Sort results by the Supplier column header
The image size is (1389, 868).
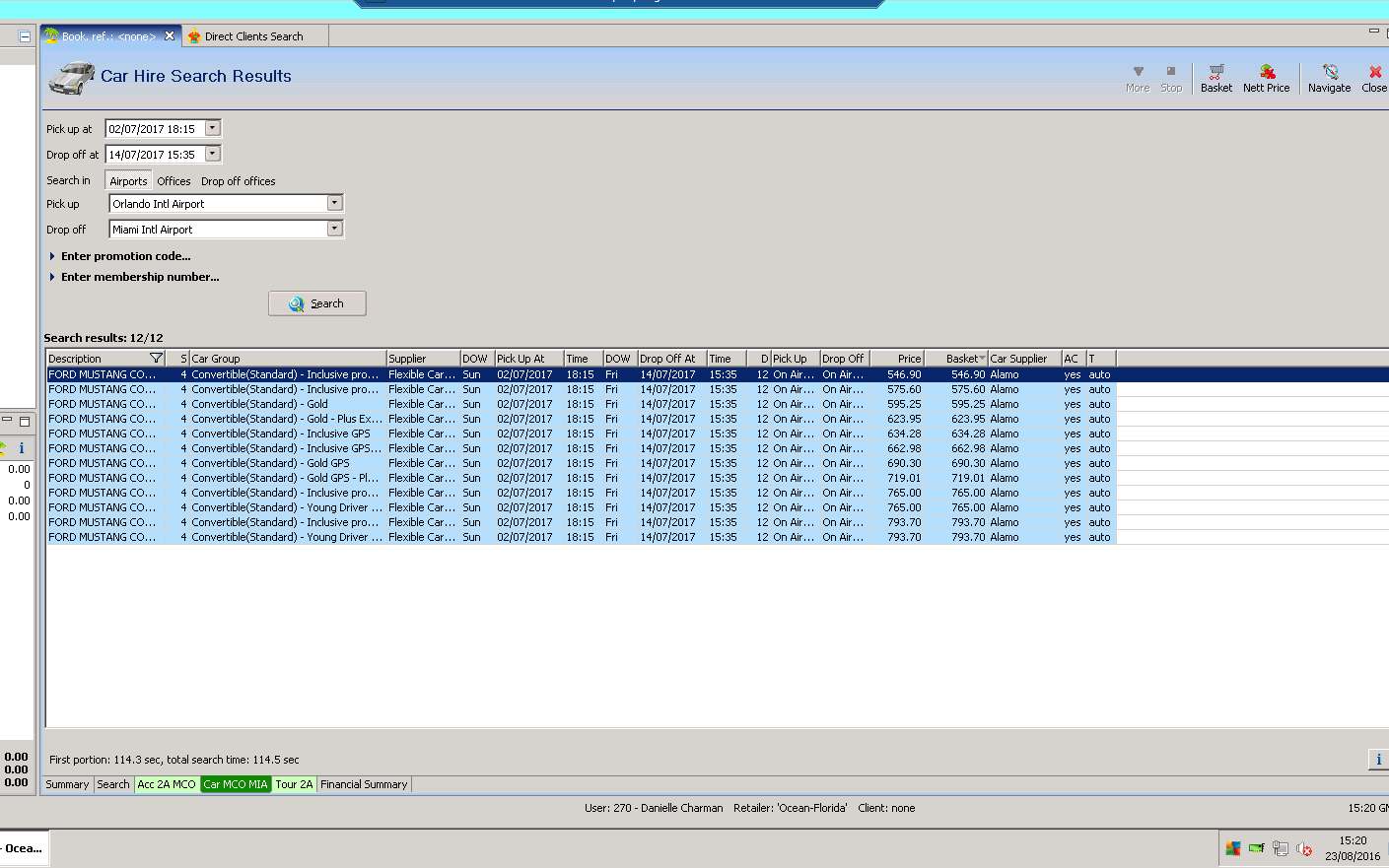coord(423,359)
